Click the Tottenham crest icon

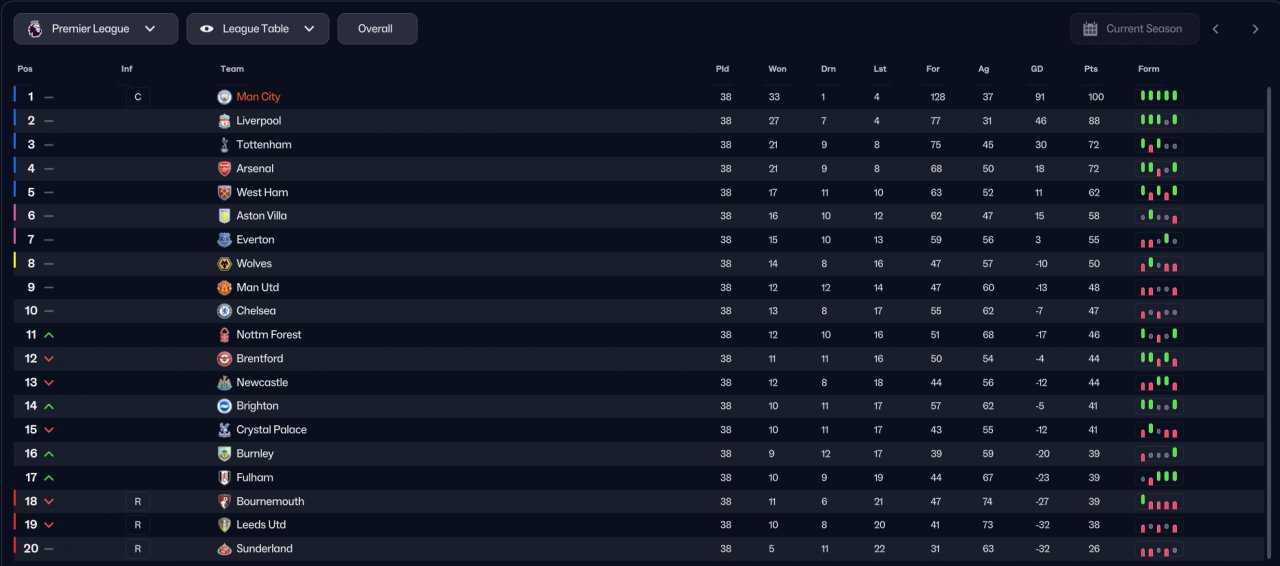click(x=224, y=145)
